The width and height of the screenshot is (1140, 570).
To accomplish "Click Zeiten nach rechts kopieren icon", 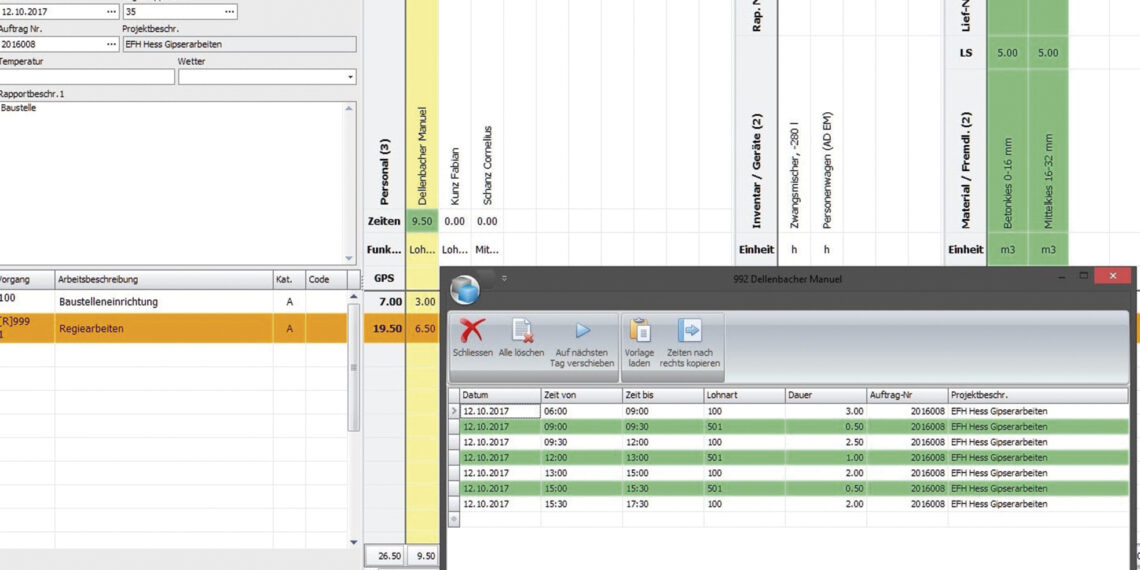I will point(689,330).
